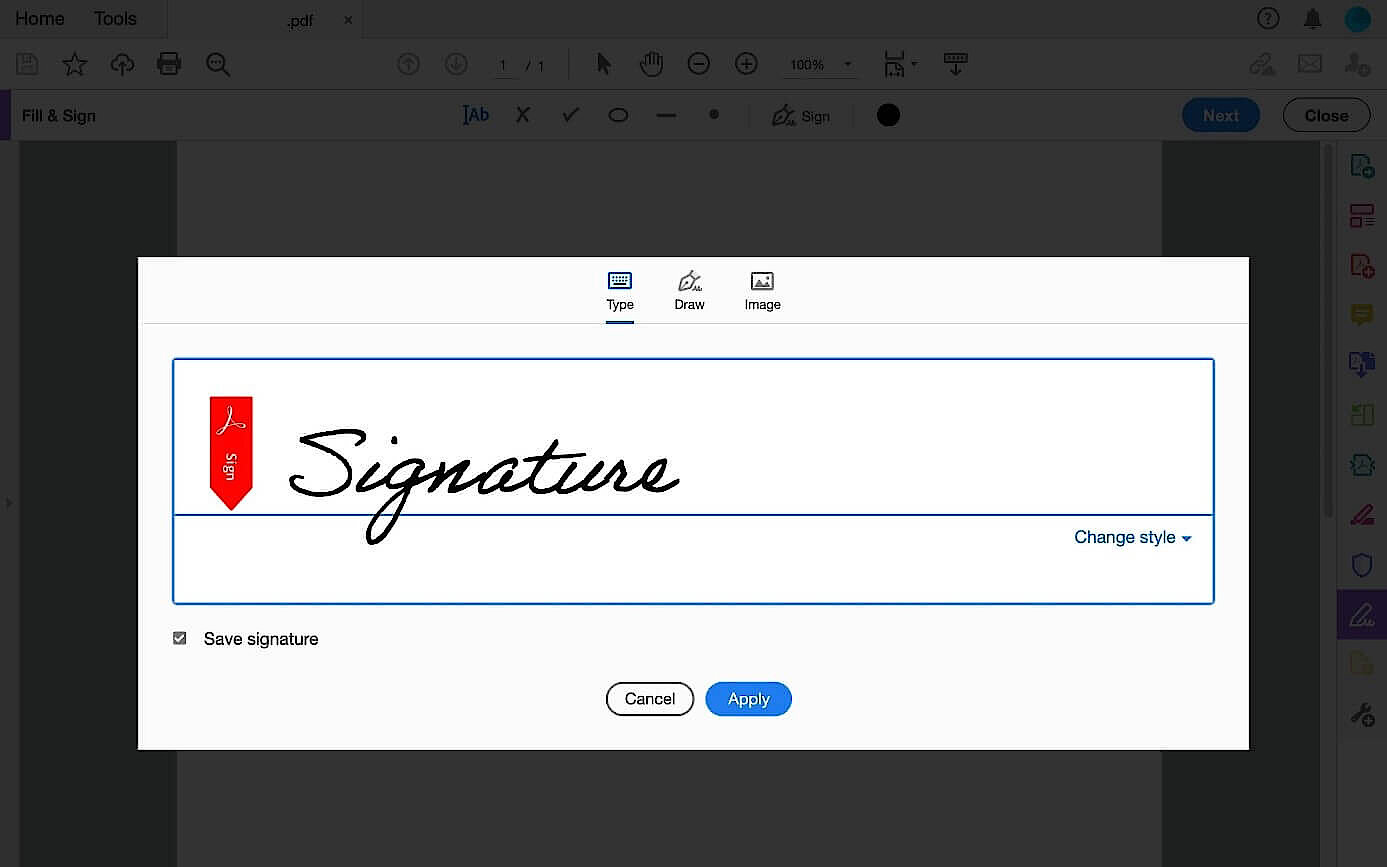This screenshot has width=1387, height=867.
Task: Open the Protect tool in the right sidebar
Action: point(1361,564)
